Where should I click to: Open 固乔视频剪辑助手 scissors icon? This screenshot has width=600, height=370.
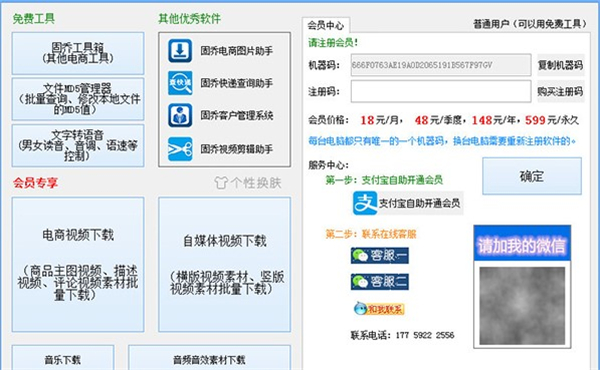(180, 149)
